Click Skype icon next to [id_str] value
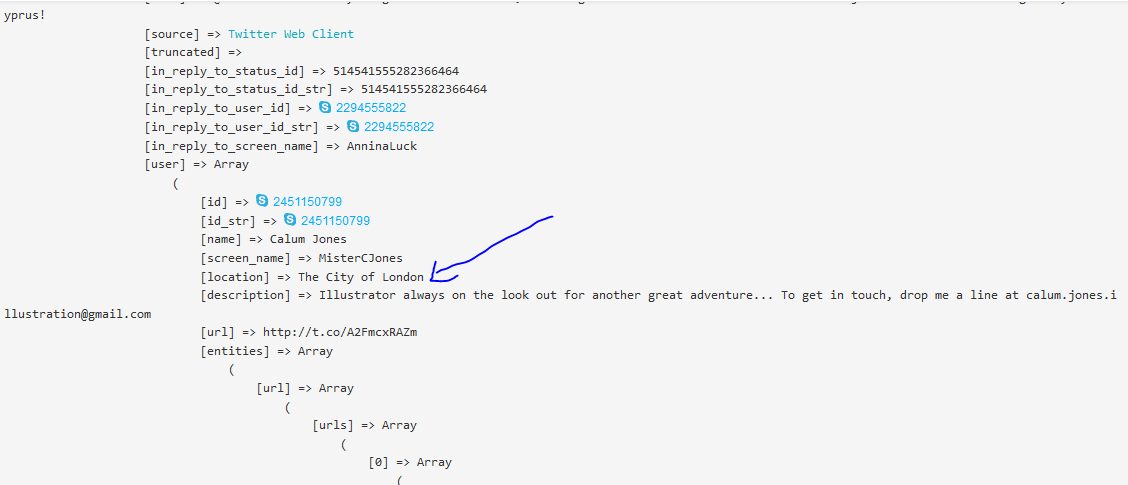Image resolution: width=1128 pixels, height=485 pixels. coord(290,220)
